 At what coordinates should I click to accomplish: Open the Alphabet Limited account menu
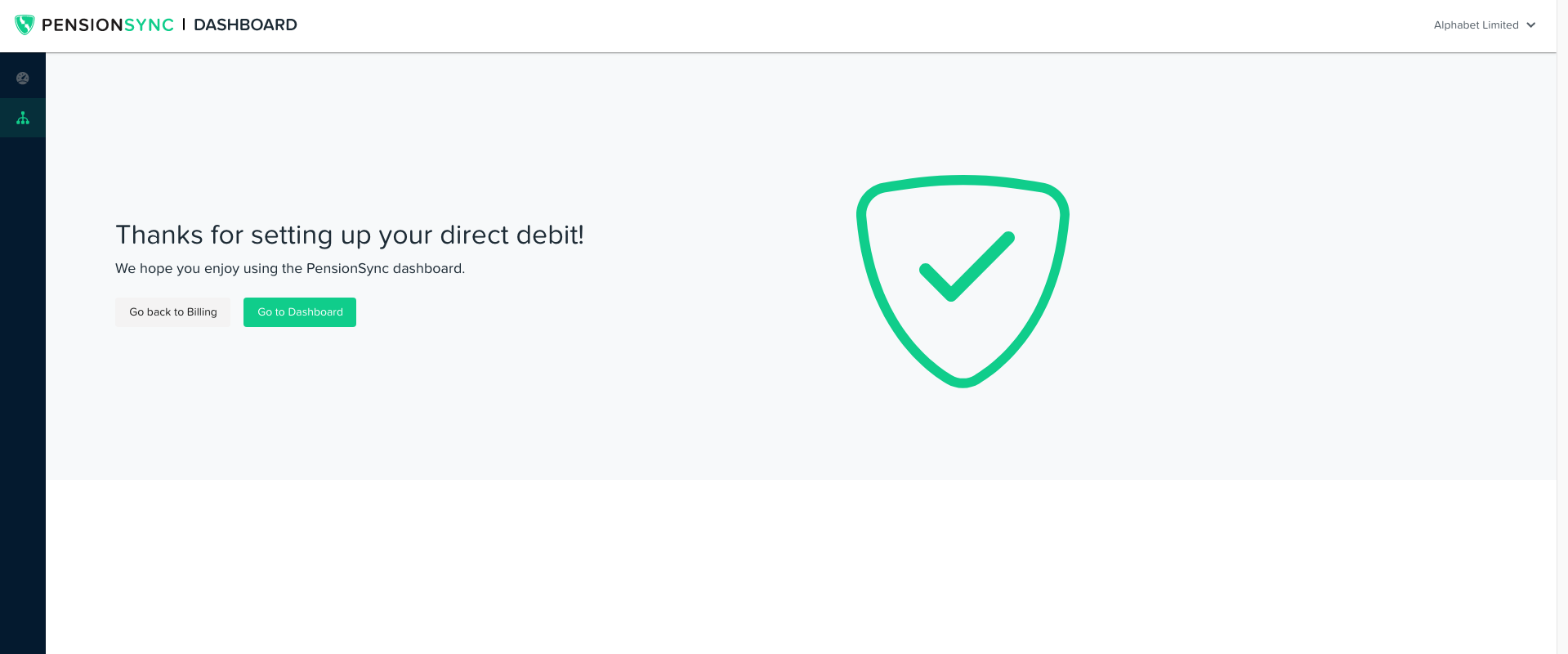[x=1476, y=25]
